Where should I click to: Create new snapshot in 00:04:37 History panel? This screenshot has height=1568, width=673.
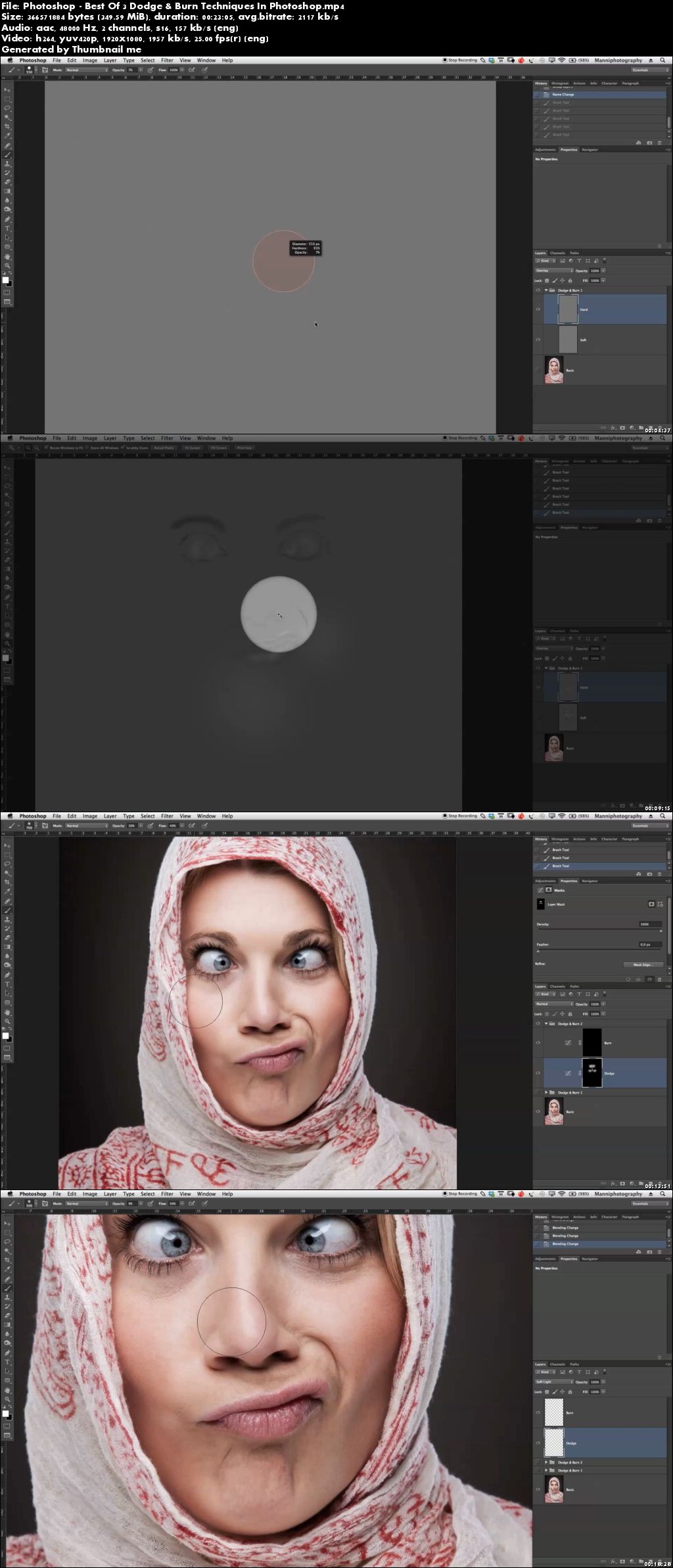pyautogui.click(x=649, y=142)
